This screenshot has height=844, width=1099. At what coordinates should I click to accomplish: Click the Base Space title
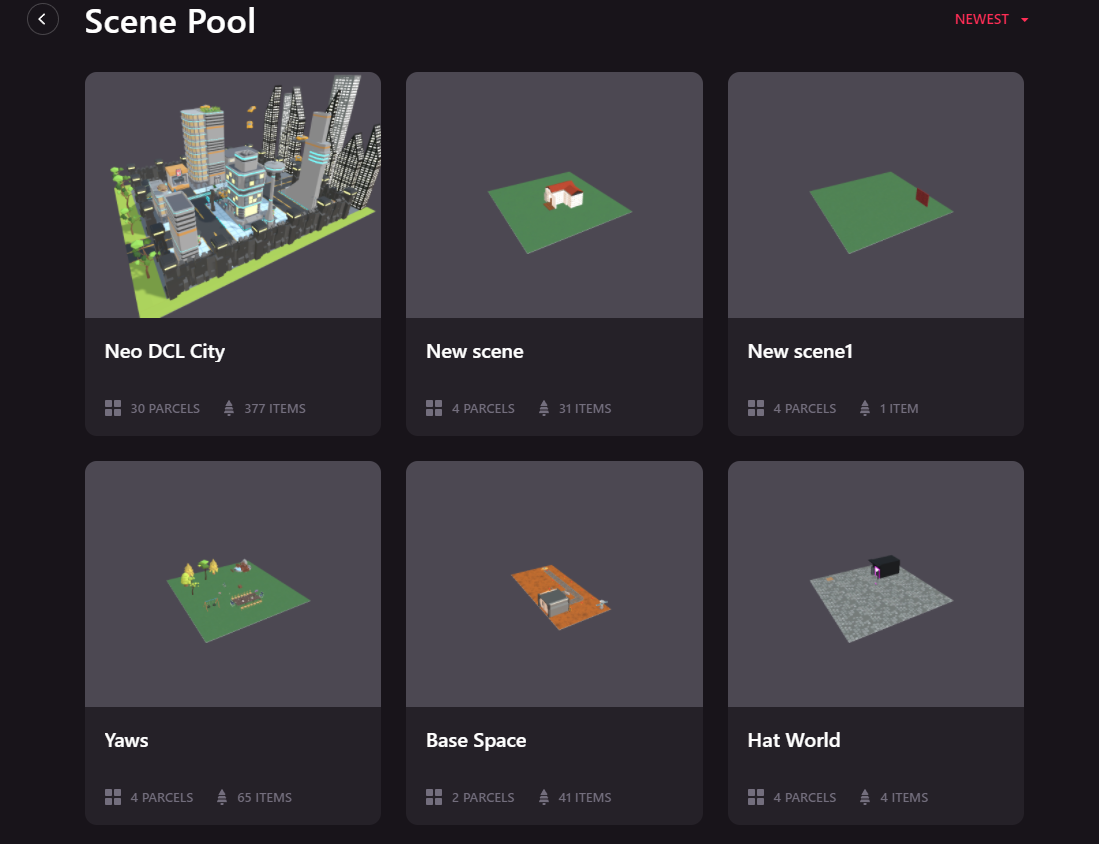[476, 740]
